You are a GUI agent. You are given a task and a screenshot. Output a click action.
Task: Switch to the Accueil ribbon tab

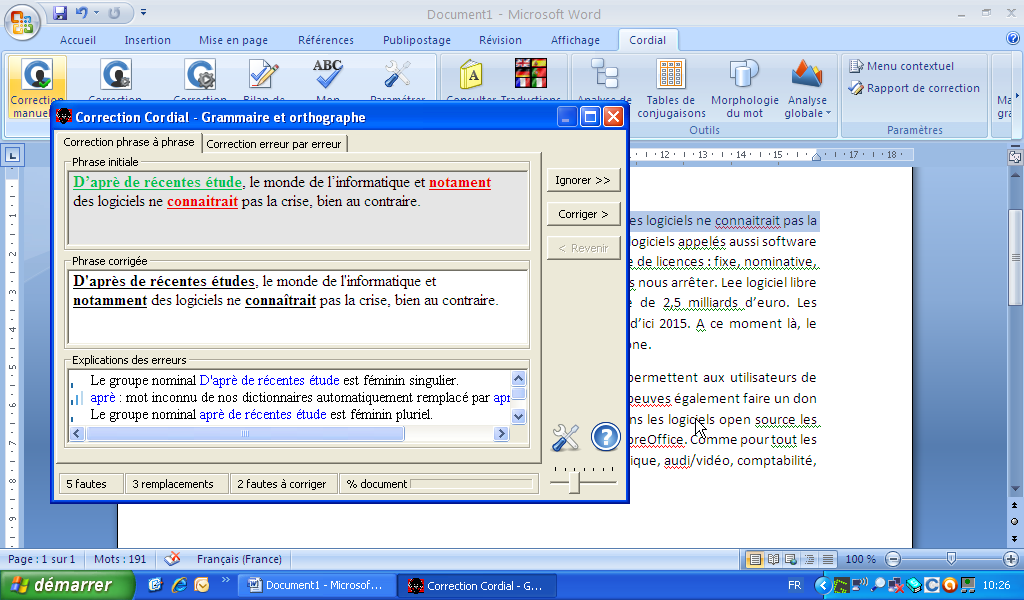pos(78,40)
